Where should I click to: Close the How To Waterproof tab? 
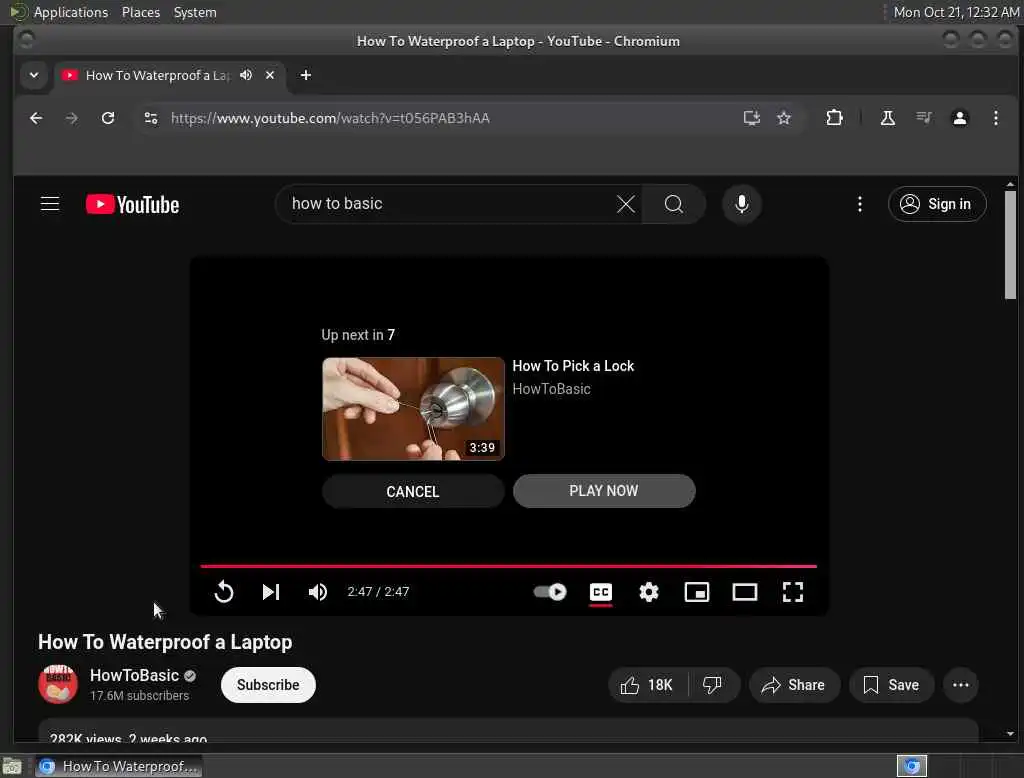pyautogui.click(x=270, y=75)
